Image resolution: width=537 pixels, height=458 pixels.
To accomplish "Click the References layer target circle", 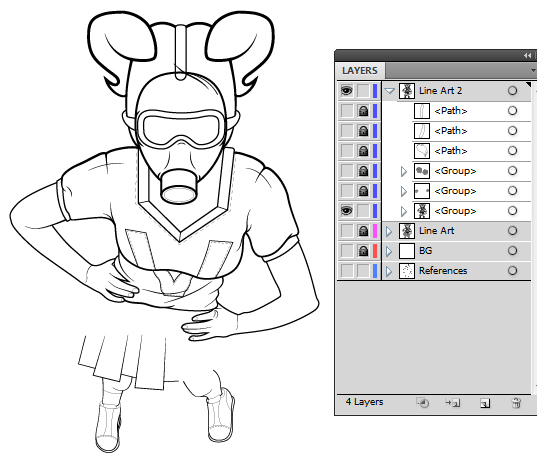I will (512, 271).
